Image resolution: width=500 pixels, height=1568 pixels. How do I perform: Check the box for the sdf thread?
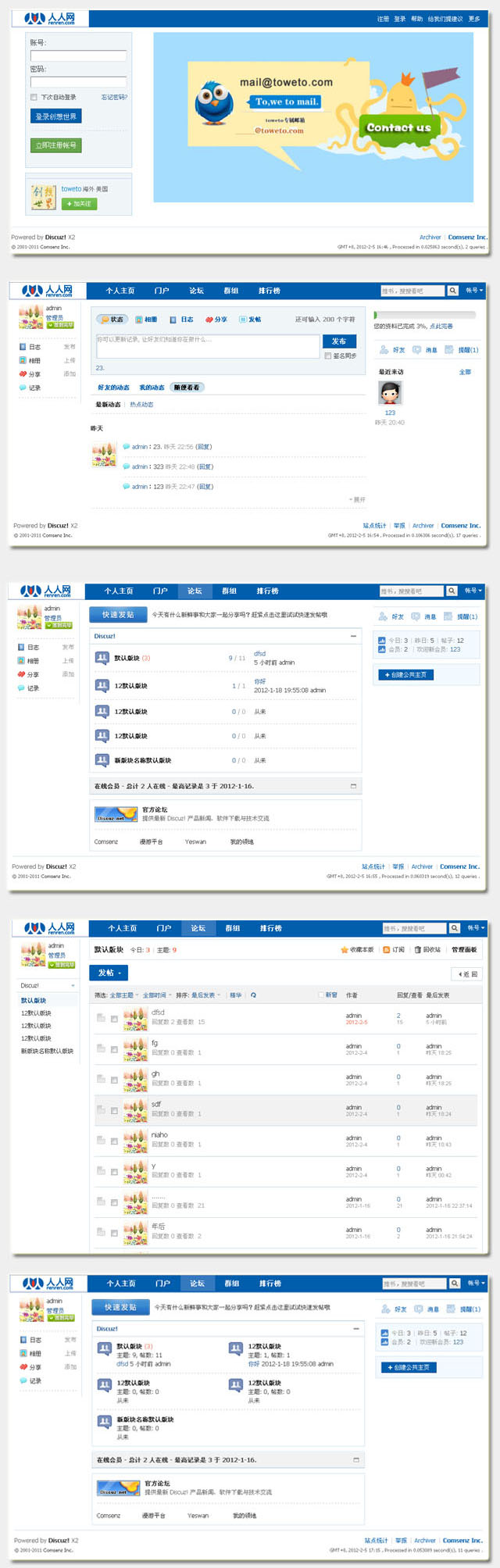[x=114, y=1110]
